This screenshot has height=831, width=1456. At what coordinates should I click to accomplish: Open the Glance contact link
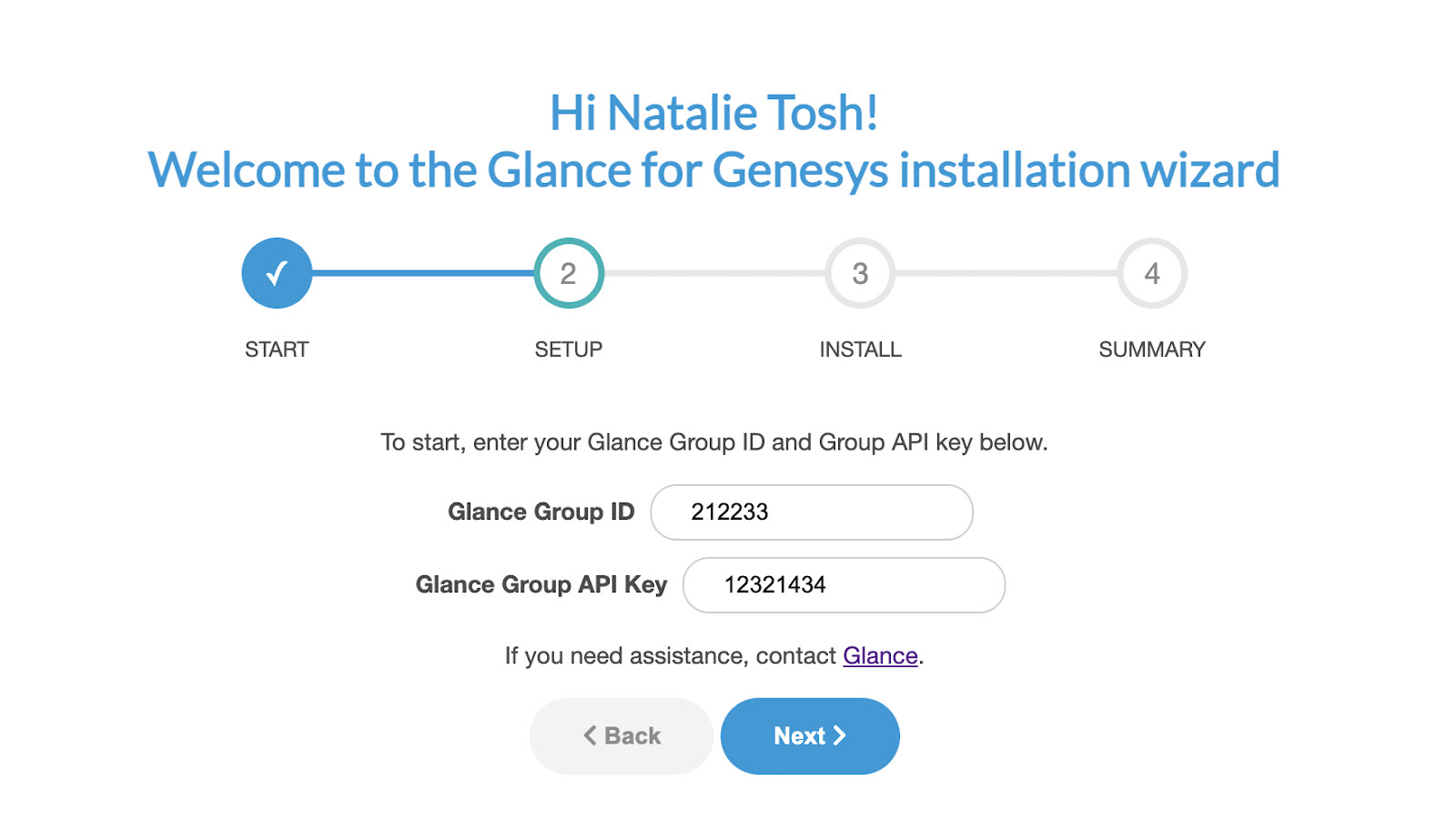(x=880, y=656)
